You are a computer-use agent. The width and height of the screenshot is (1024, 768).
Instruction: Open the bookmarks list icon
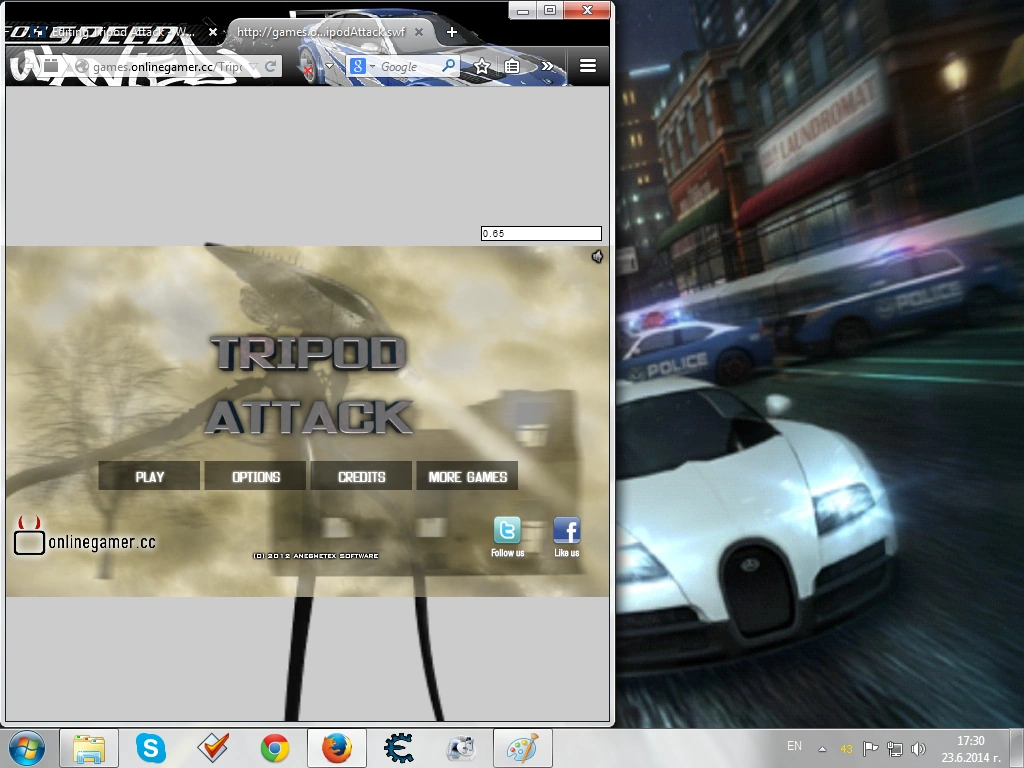512,66
